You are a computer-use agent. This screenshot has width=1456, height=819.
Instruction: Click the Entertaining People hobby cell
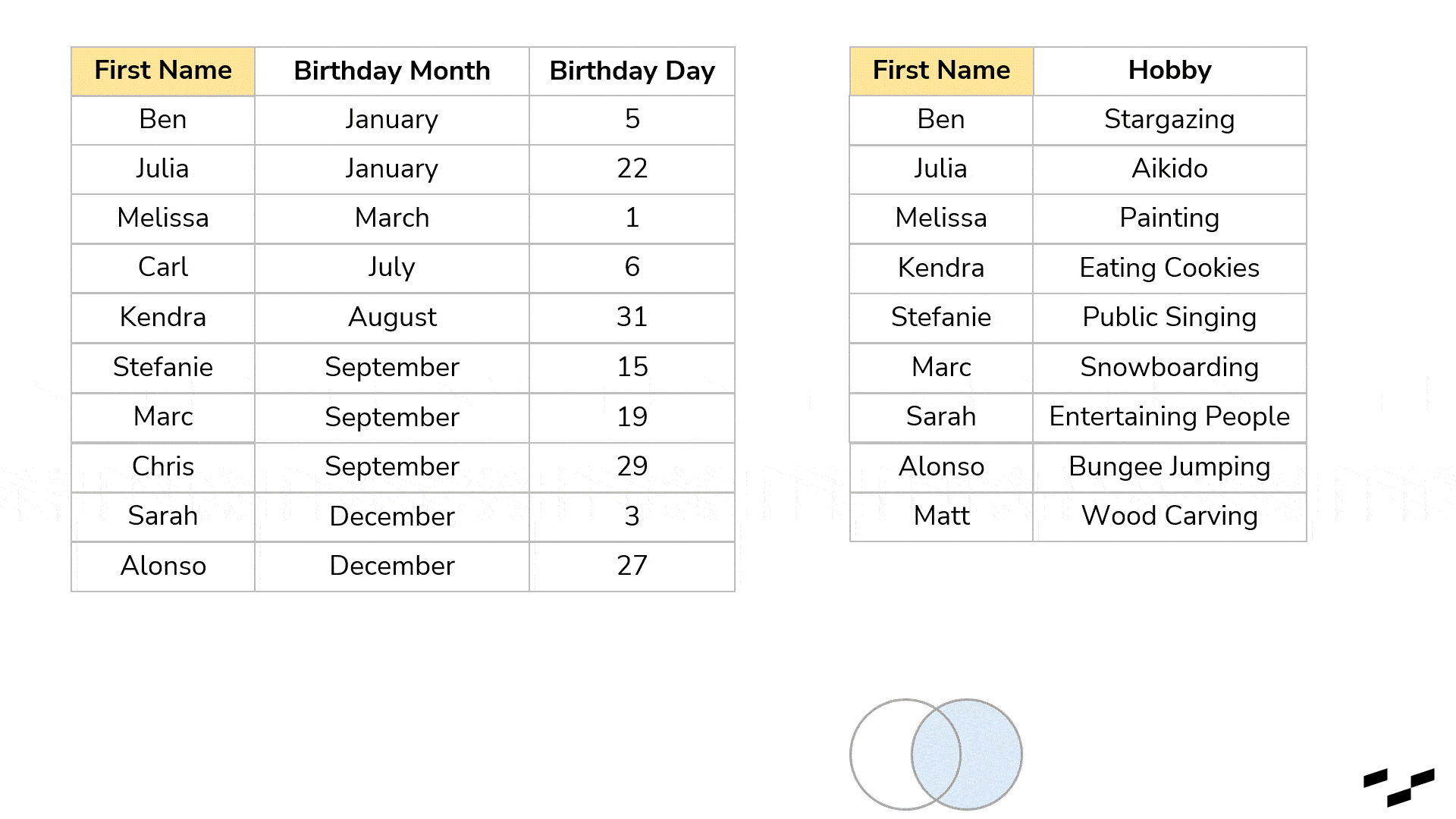pyautogui.click(x=1169, y=417)
